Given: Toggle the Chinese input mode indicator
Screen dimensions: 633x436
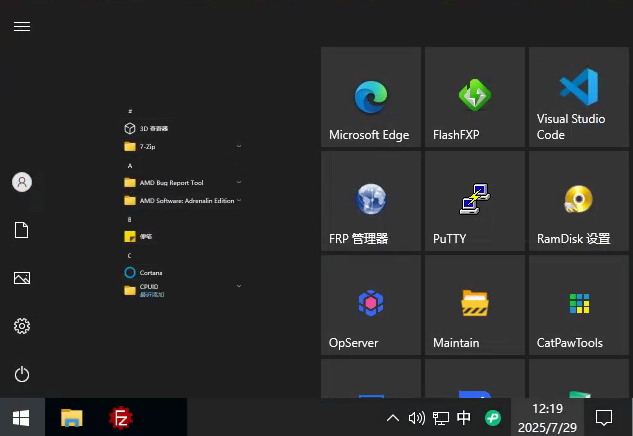Looking at the screenshot, I should click(x=464, y=418).
